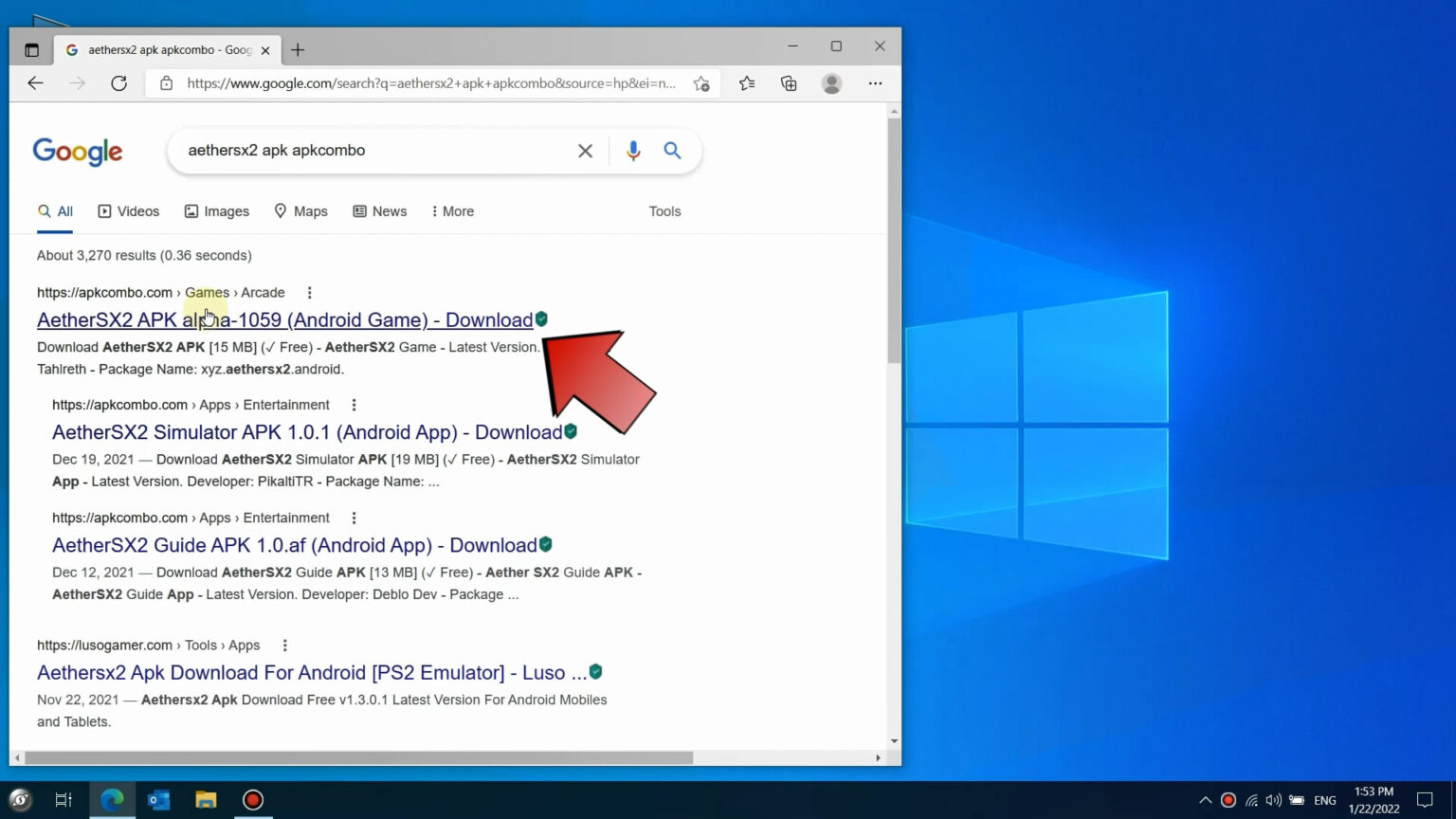The image size is (1456, 819).
Task: Click inside the Google search field
Action: pos(370,151)
